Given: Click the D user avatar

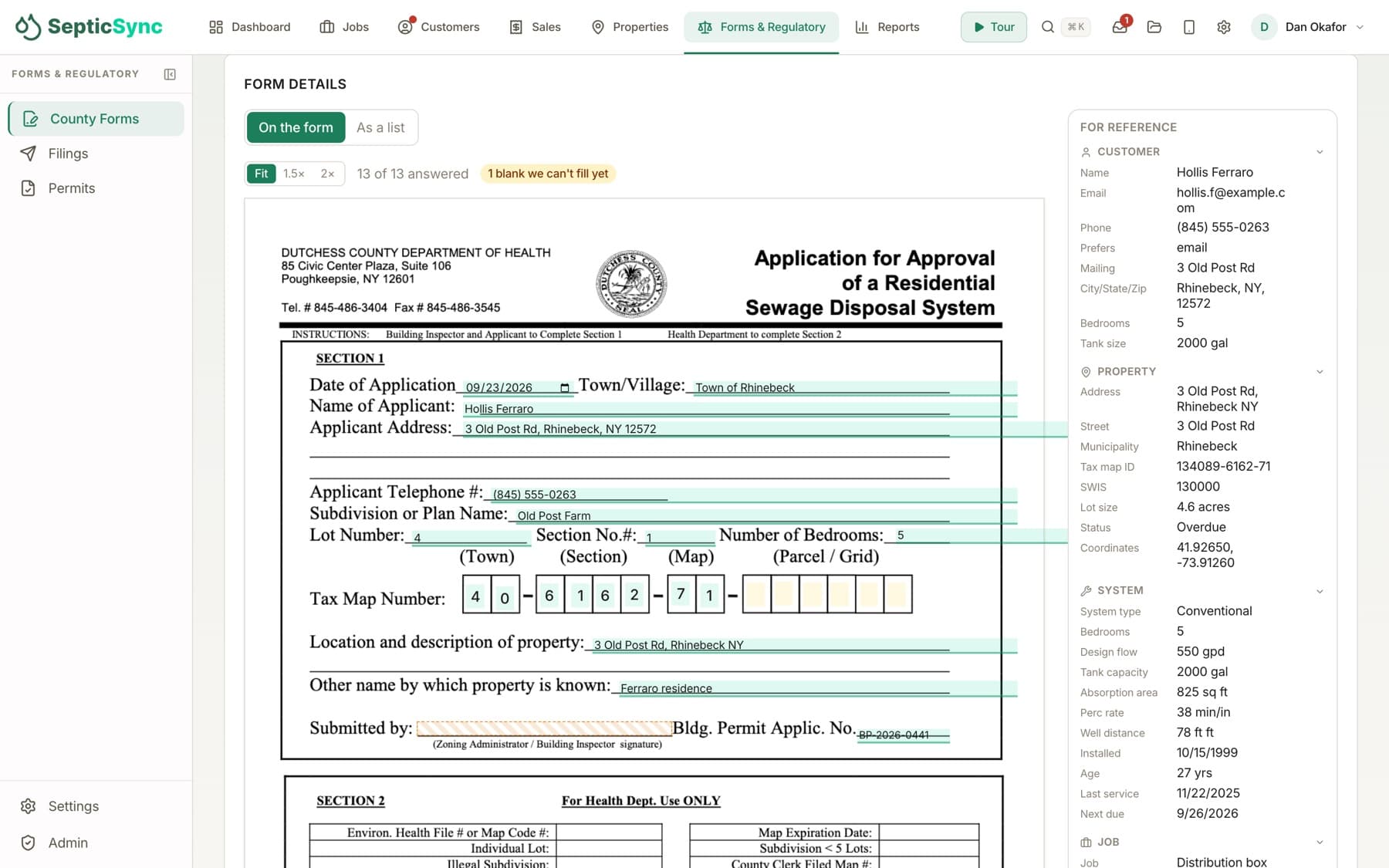Looking at the screenshot, I should coord(1264,27).
